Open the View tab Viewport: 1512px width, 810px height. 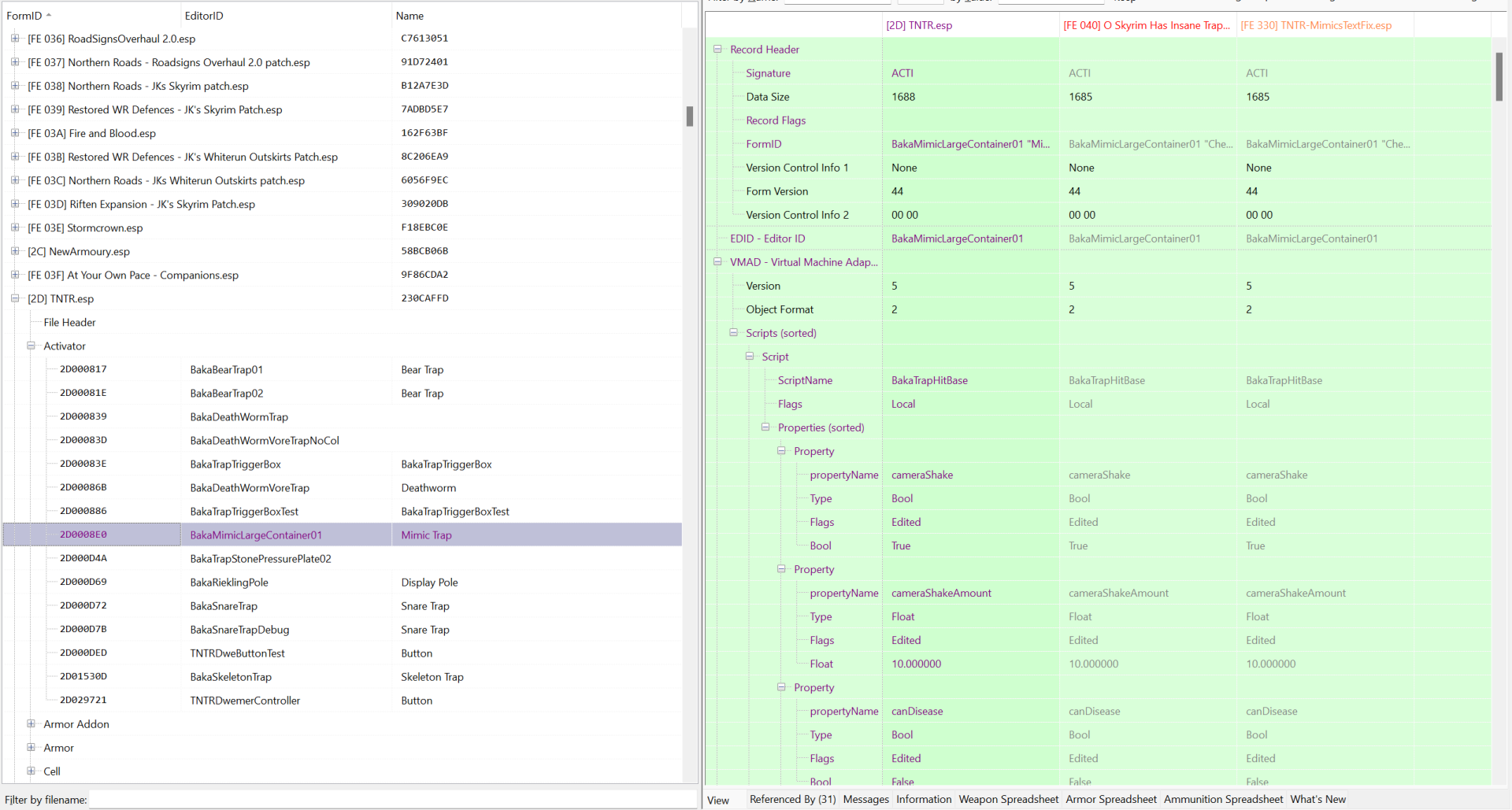(x=718, y=800)
